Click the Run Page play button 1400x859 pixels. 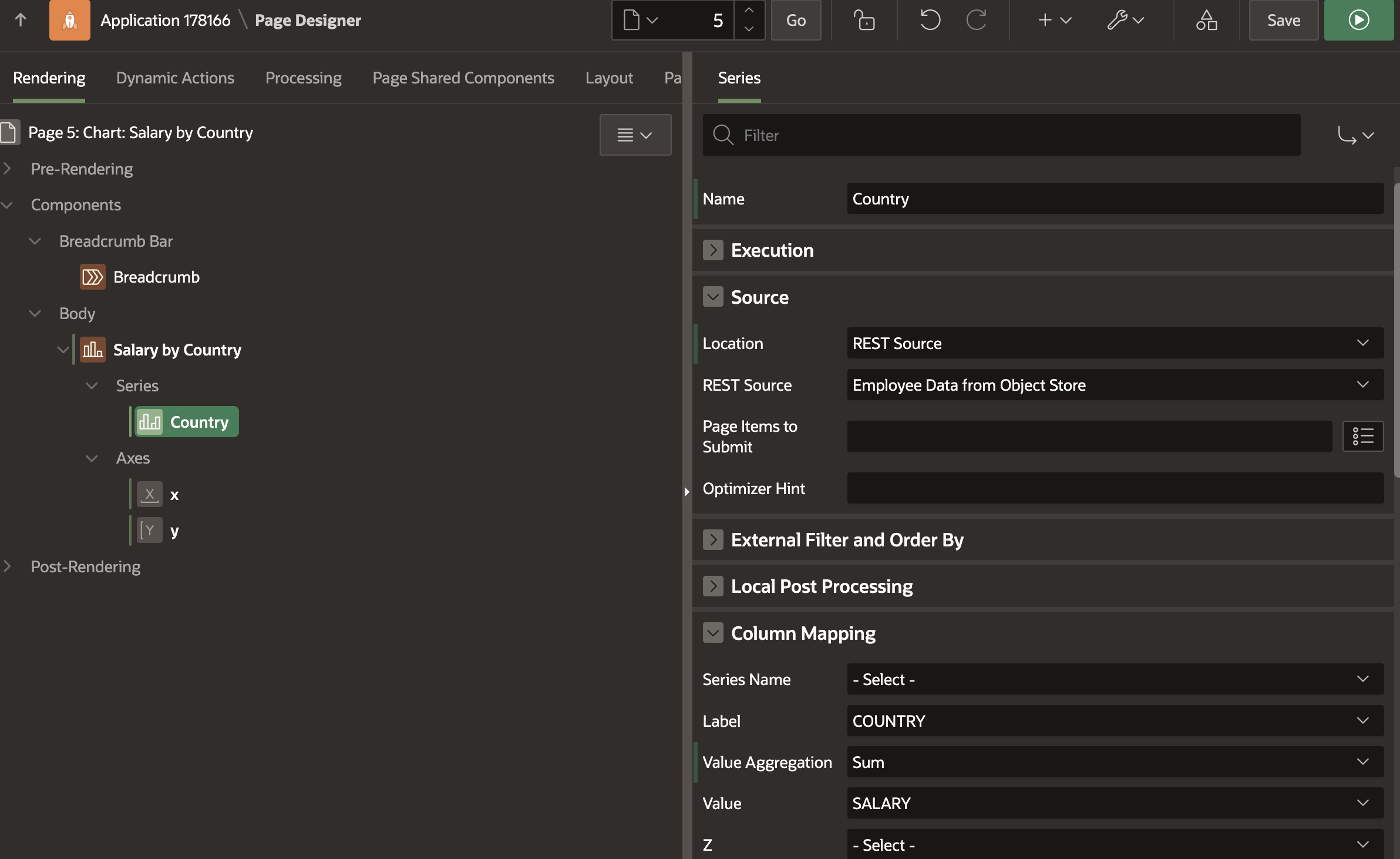coord(1358,20)
